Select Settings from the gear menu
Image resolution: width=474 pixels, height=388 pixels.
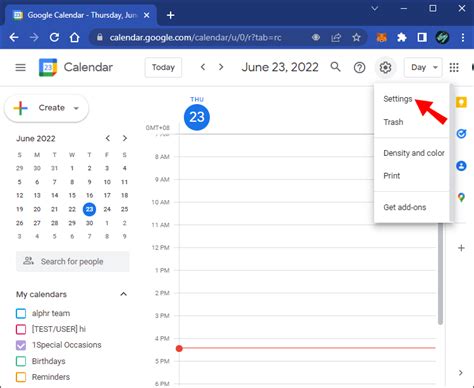click(x=398, y=99)
